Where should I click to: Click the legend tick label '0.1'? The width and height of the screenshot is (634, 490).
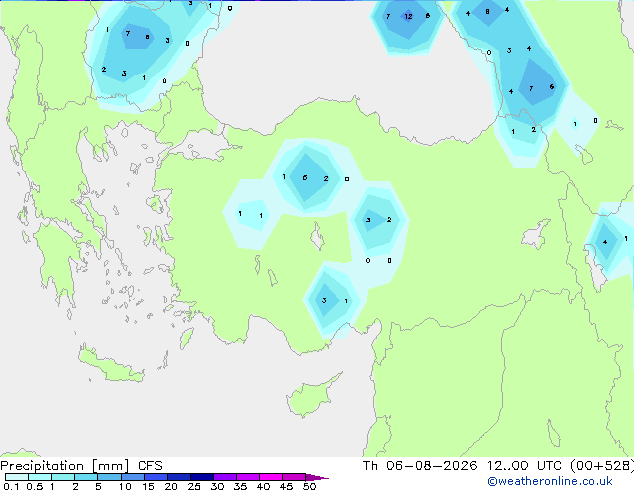coord(10,486)
